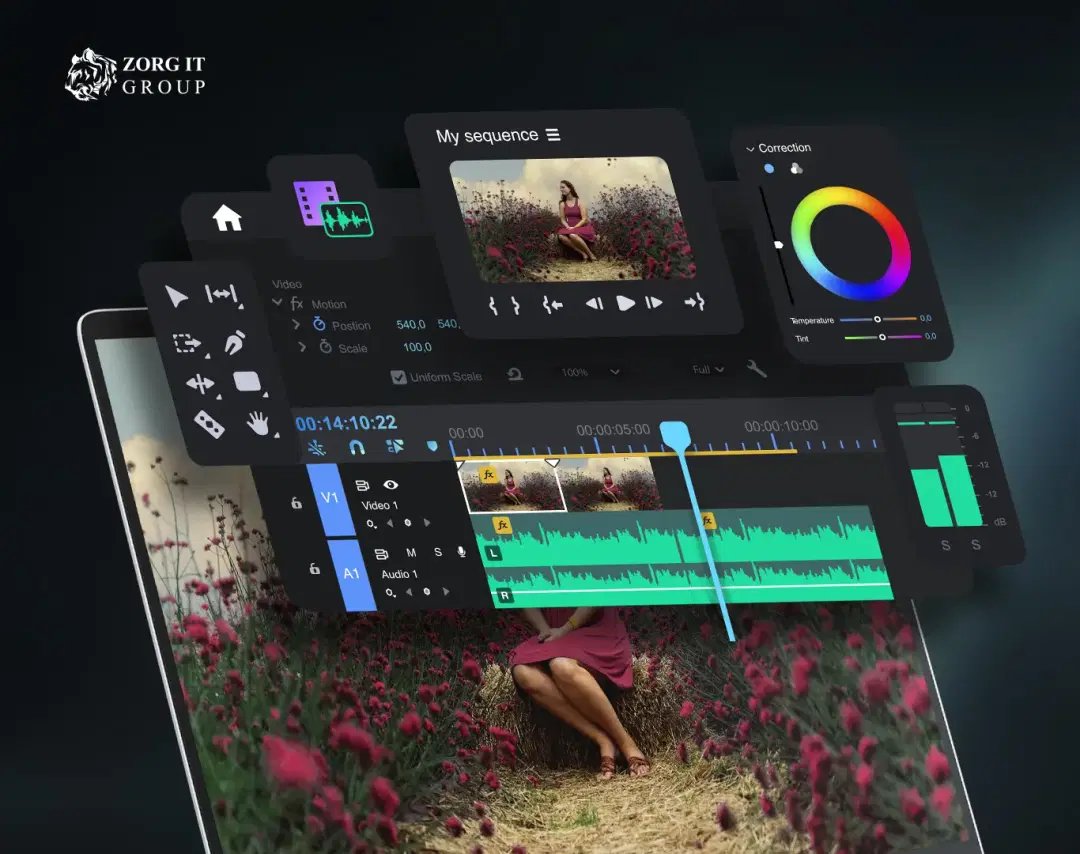Mute the Audio 1 track
This screenshot has width=1080, height=854.
(x=411, y=553)
